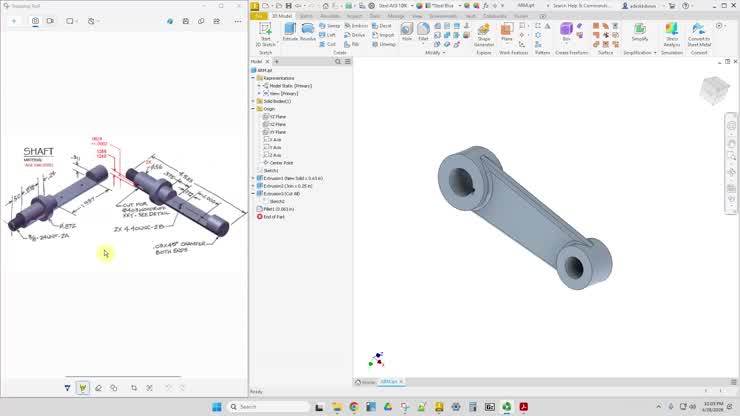
Task: Search the Model browser with the magnifier icon
Action: coord(337,61)
